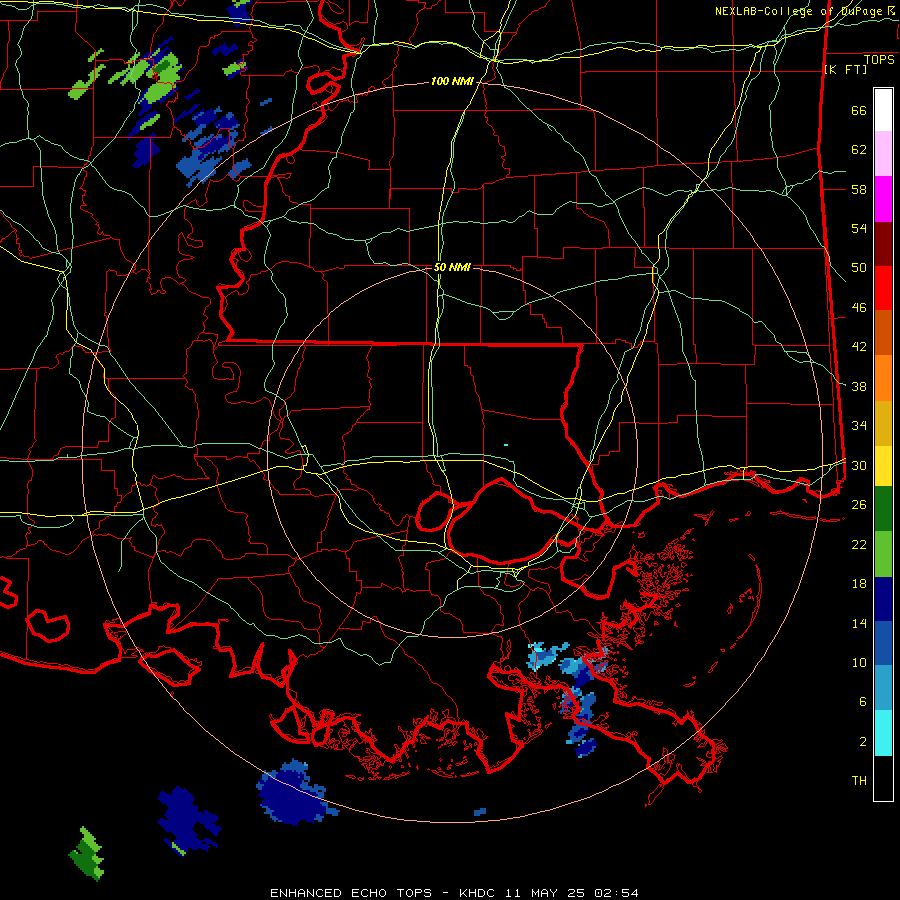Click the bright red legend swatch
This screenshot has width=900, height=900.
click(x=883, y=288)
